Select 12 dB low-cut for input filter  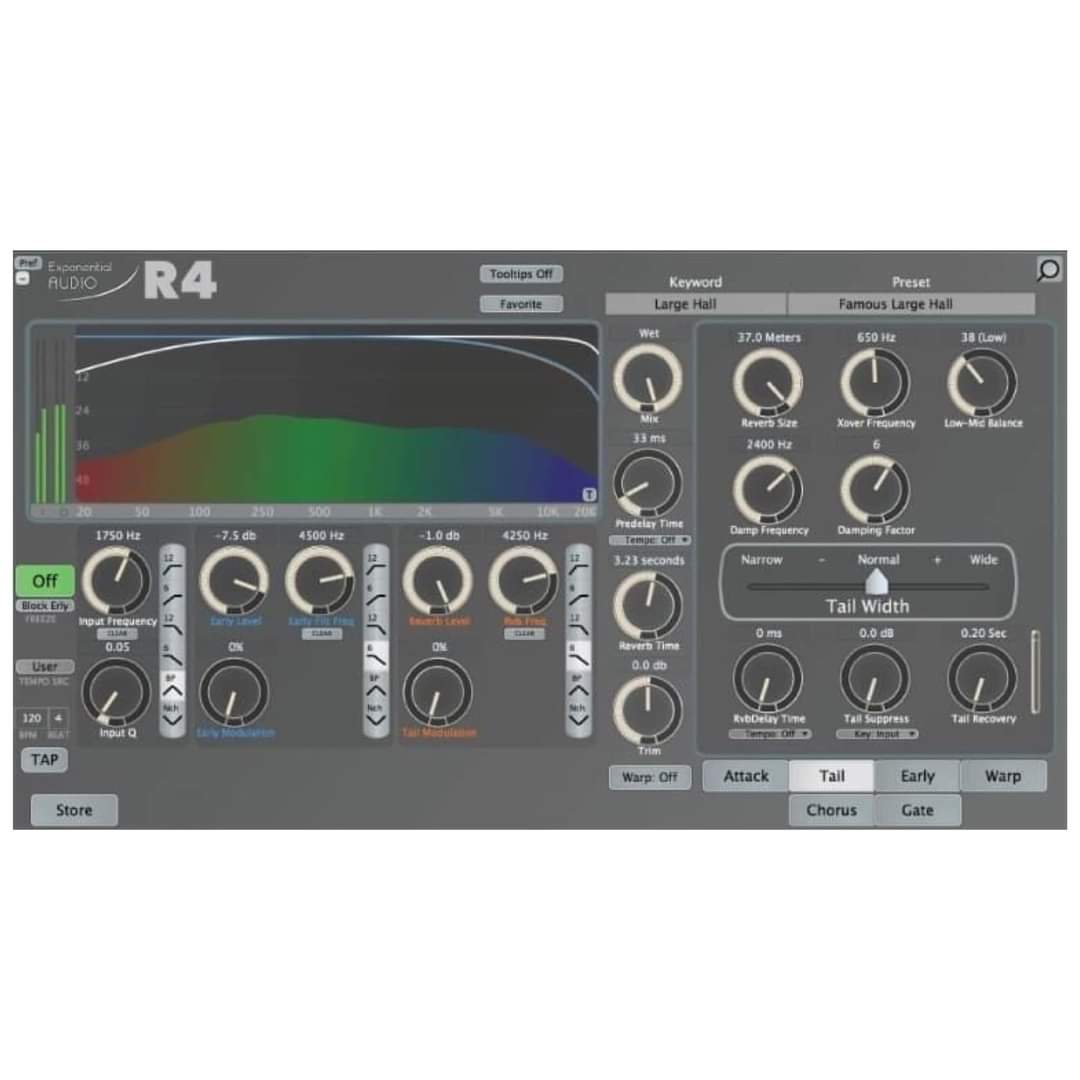point(172,564)
